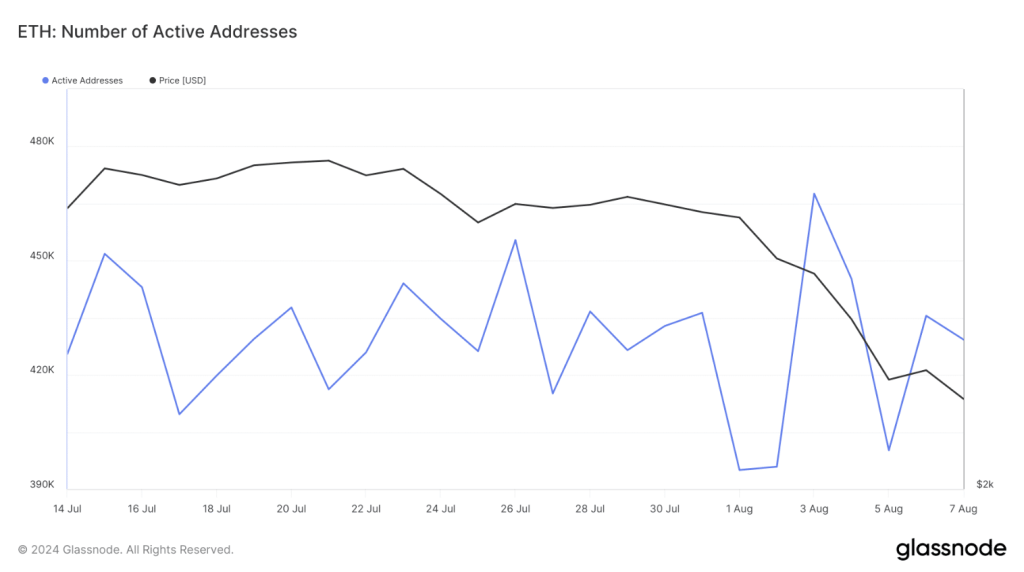The height and width of the screenshot is (572, 1024).
Task: Click the blue line's highest peak on 3 Aug
Action: (814, 193)
